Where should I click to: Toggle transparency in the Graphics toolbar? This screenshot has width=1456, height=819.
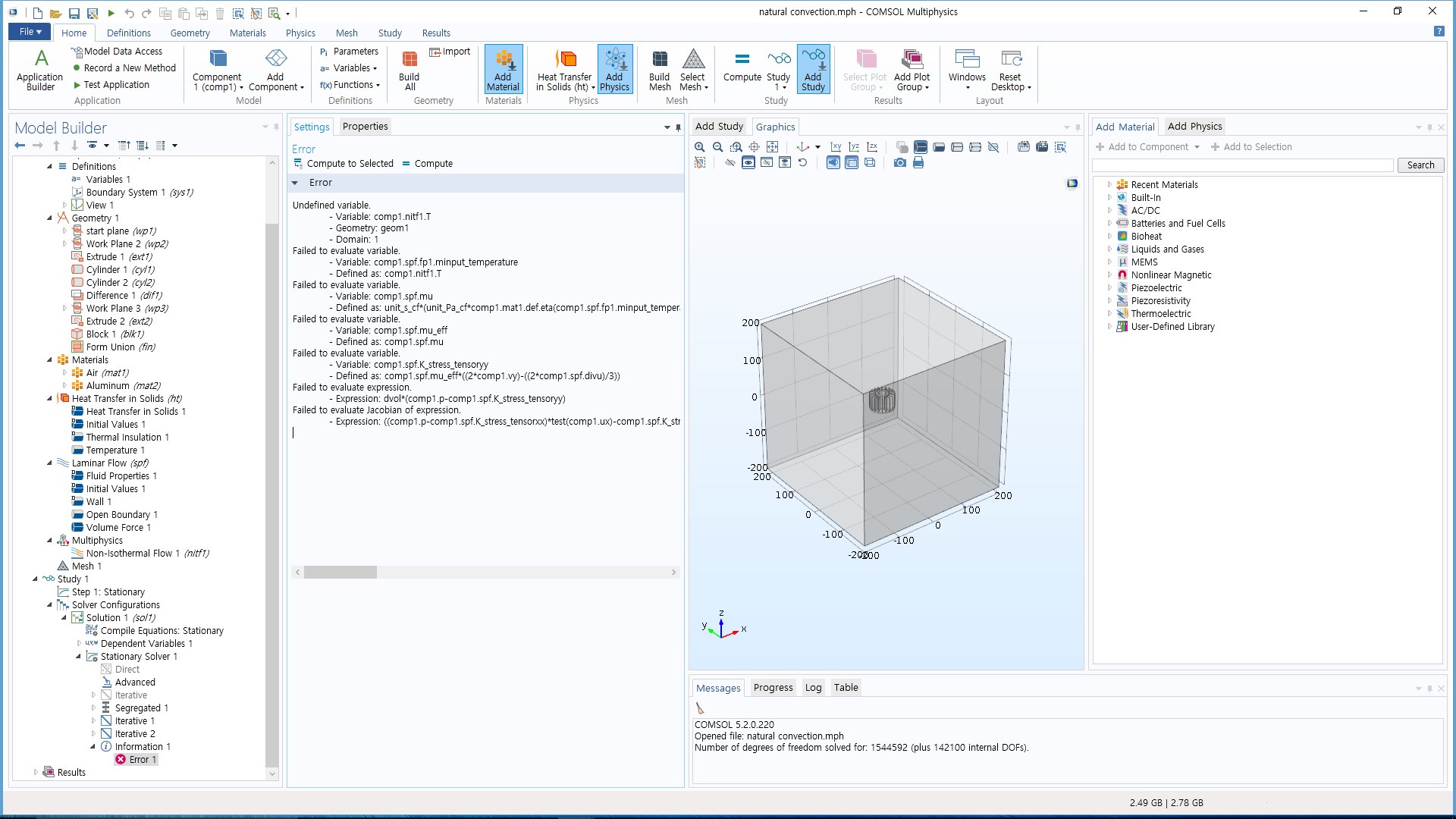coord(851,162)
